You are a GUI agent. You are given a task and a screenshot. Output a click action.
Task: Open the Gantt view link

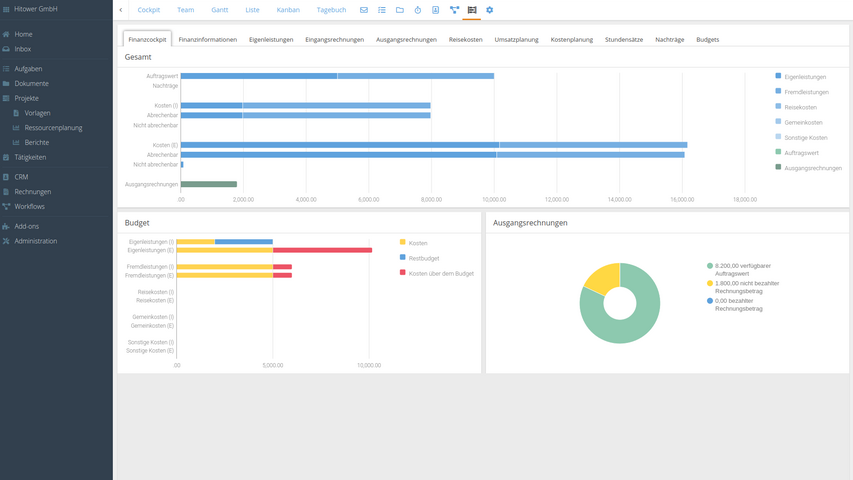point(220,10)
